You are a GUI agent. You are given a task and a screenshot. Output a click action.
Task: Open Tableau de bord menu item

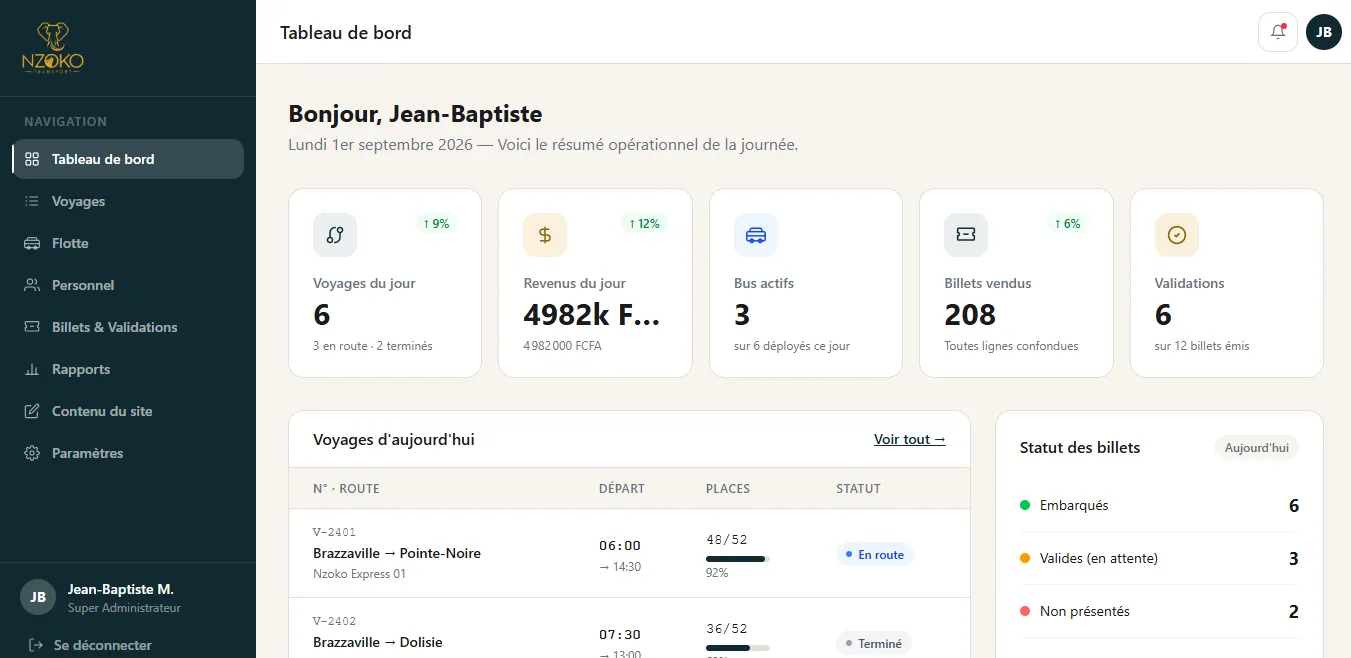pos(128,159)
